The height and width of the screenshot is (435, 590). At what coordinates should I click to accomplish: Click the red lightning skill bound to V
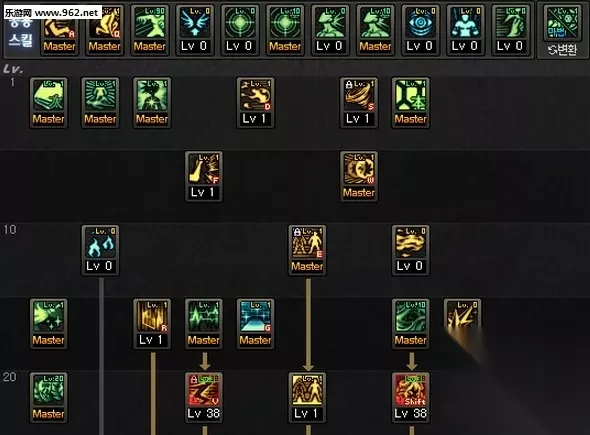(204, 398)
